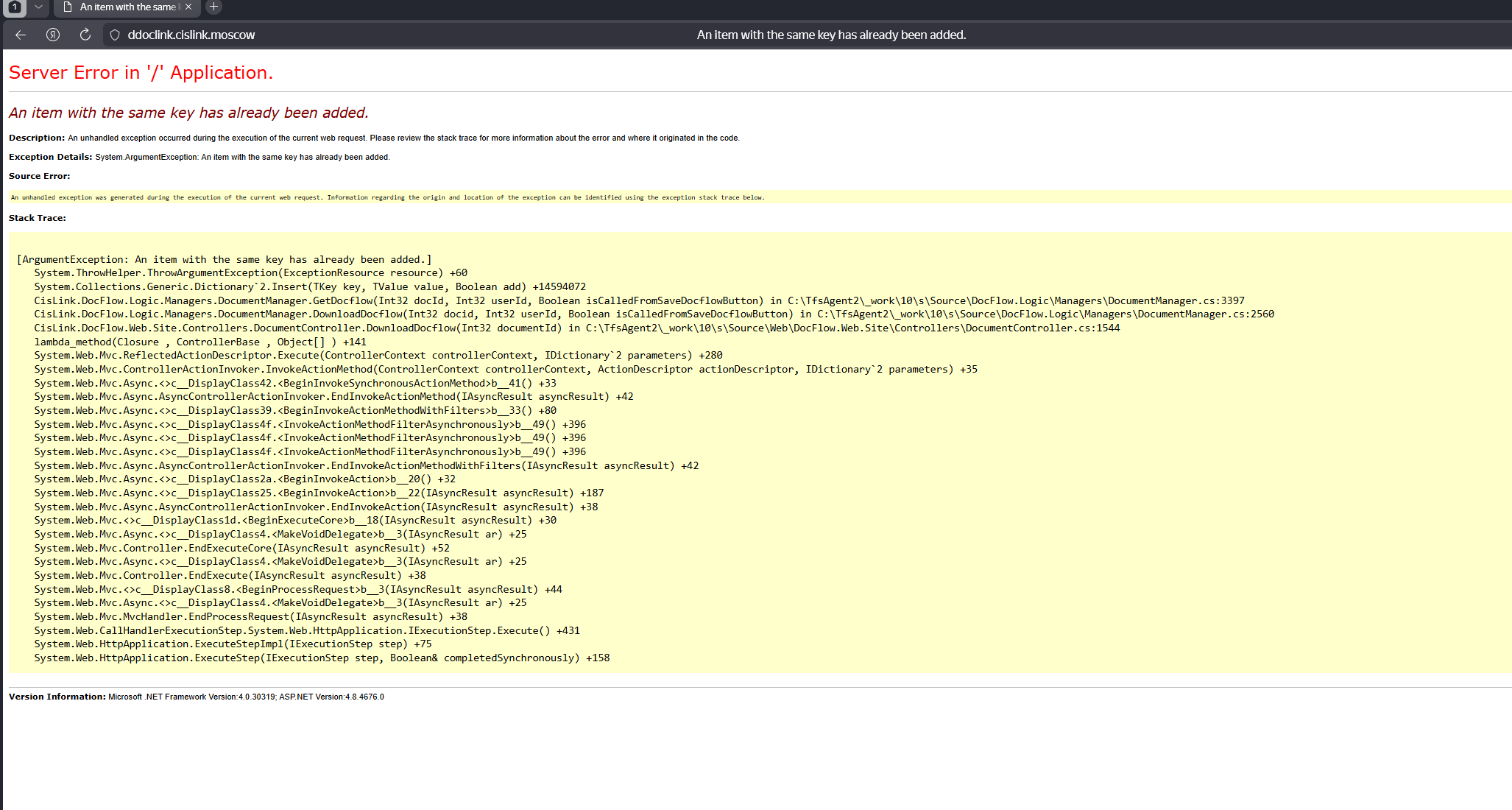Click the DocumentController.DownloadDocflow stack line
Image resolution: width=1512 pixels, height=810 pixels.
[576, 328]
